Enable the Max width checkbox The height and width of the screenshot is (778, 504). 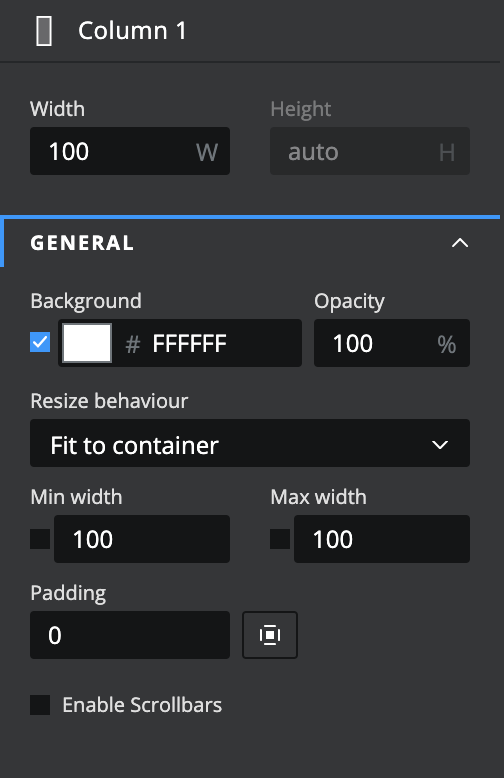[280, 539]
